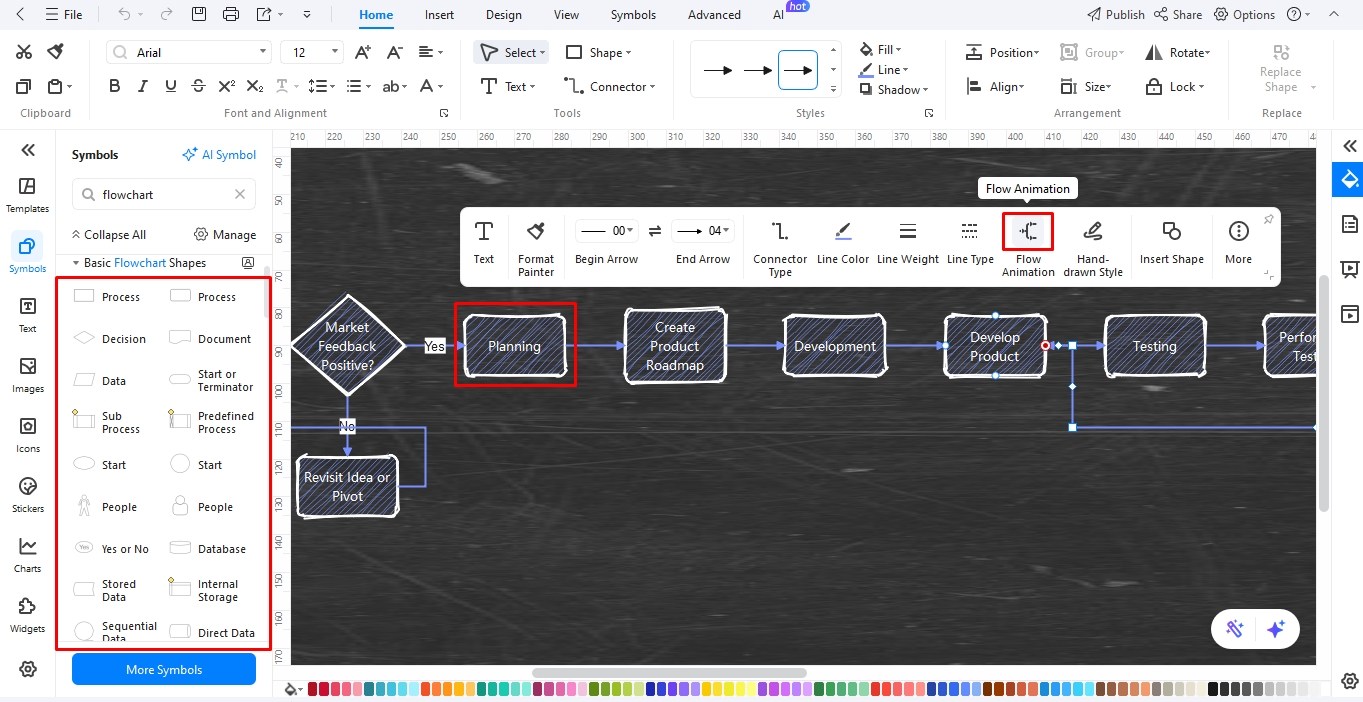Open Text panel in left sidebar
The height and width of the screenshot is (702, 1363).
pos(28,315)
